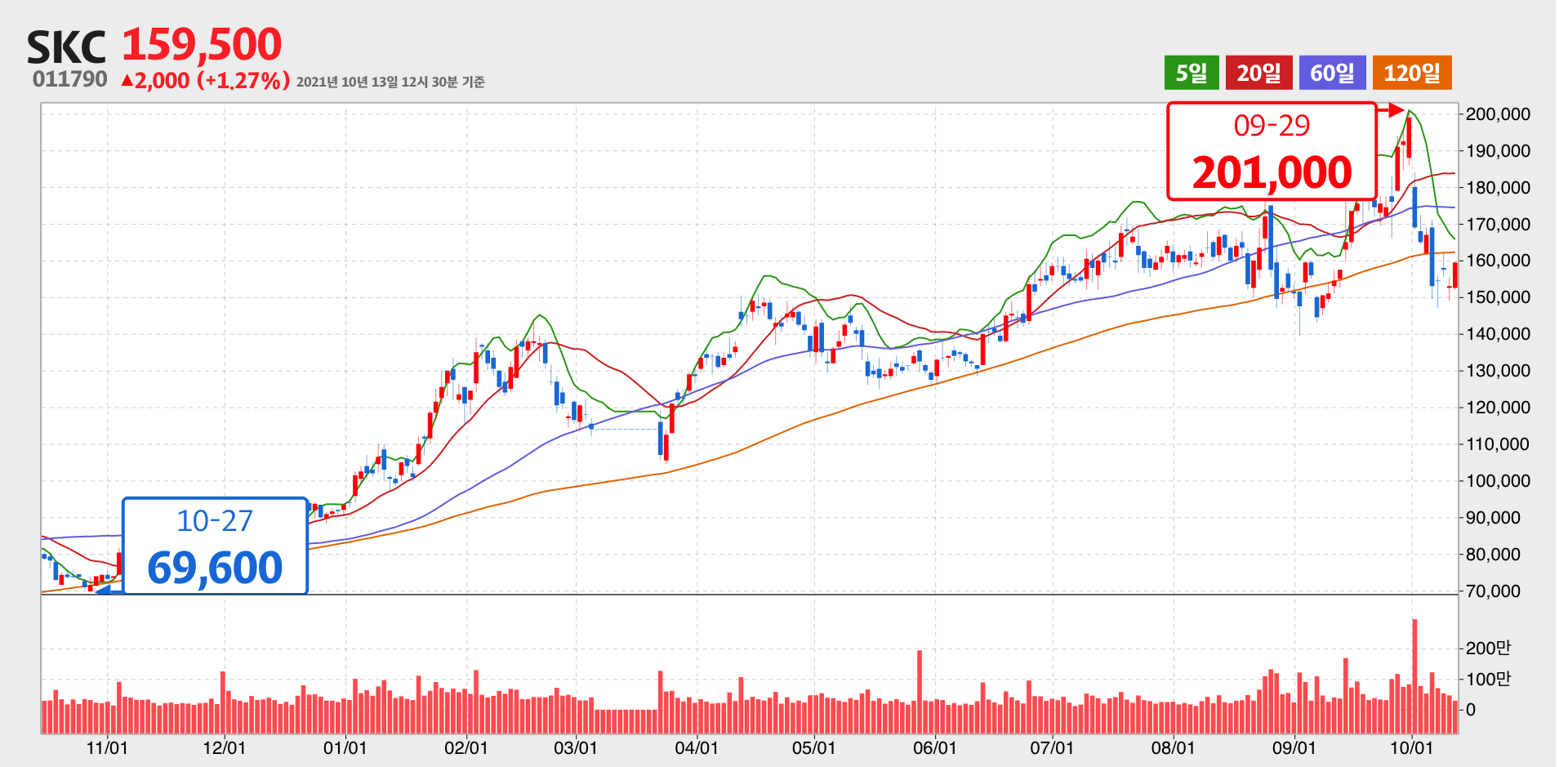Click the 200,000 price axis label

[x=1498, y=114]
